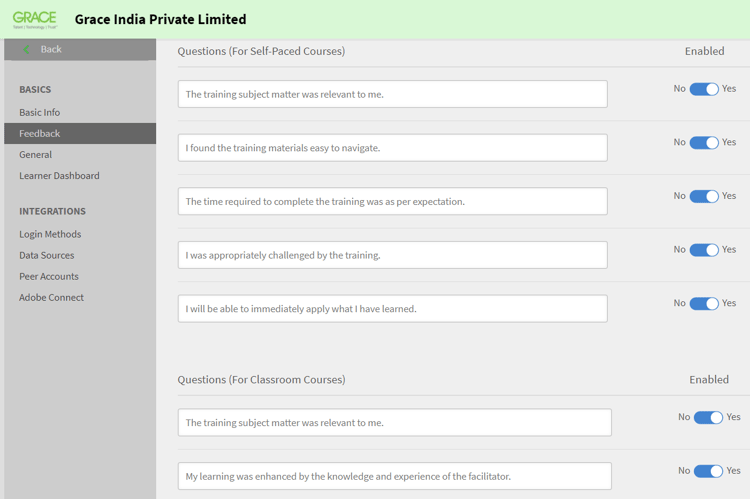Turn off 'appropriately challenged by the training' toggle
Image resolution: width=750 pixels, height=499 pixels.
click(x=704, y=250)
